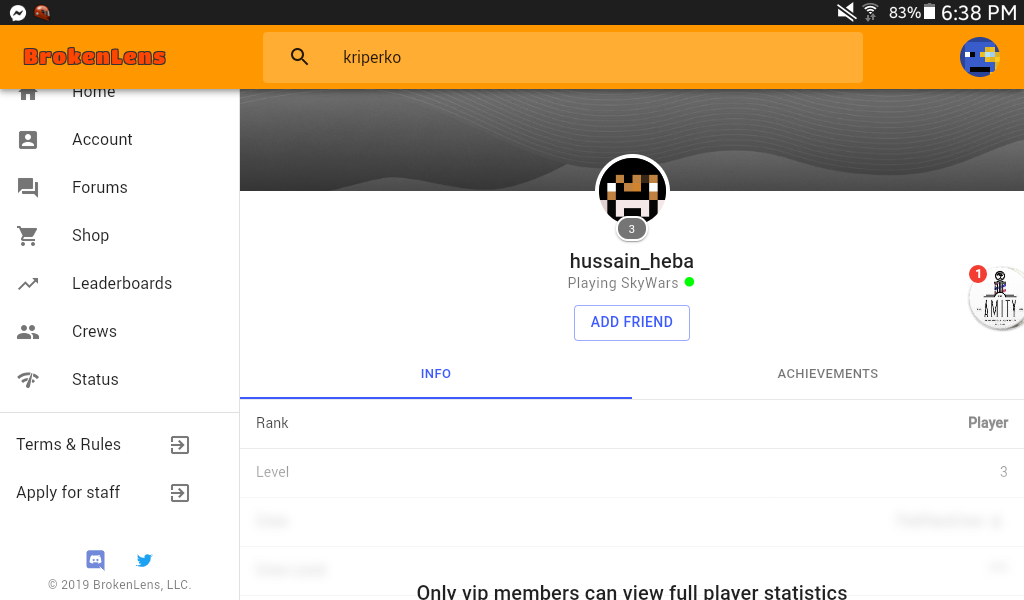The image size is (1024, 600).
Task: Switch to the ACHIEVEMENTS tab
Action: [827, 374]
